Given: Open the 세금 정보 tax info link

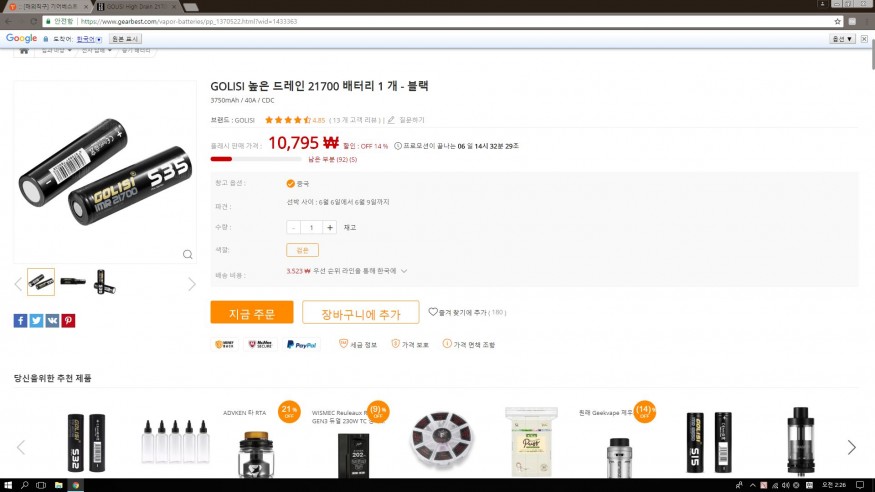Looking at the screenshot, I should 358,345.
